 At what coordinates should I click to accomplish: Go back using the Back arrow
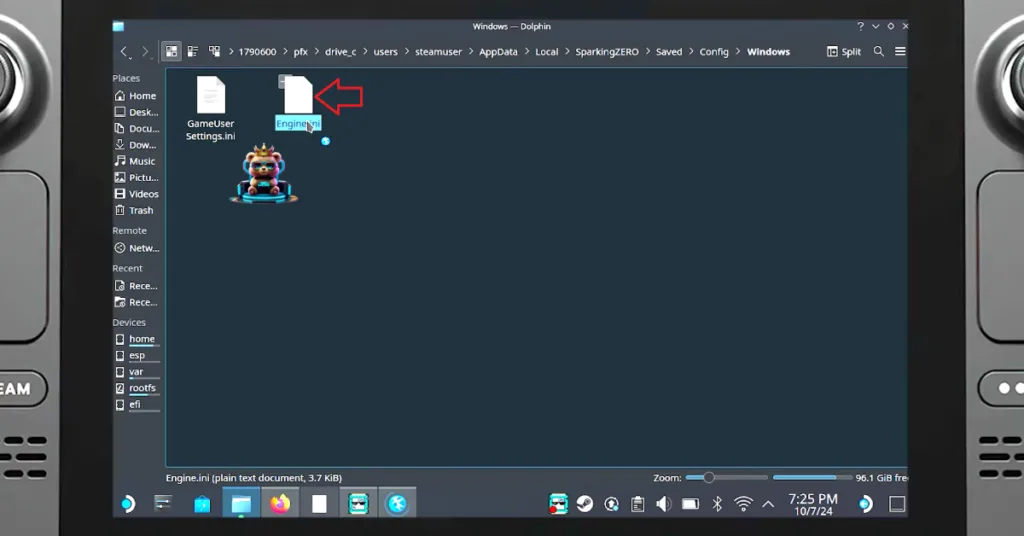(124, 52)
